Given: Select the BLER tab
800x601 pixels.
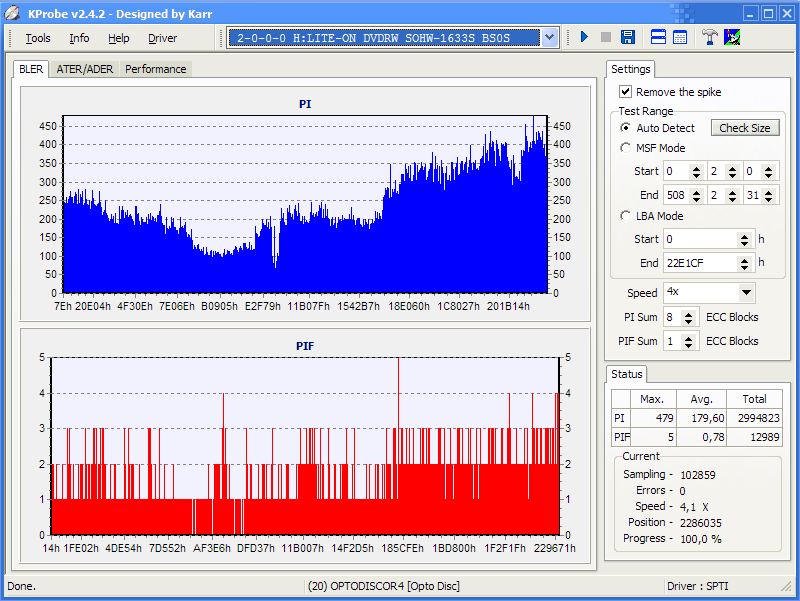Looking at the screenshot, I should point(31,69).
